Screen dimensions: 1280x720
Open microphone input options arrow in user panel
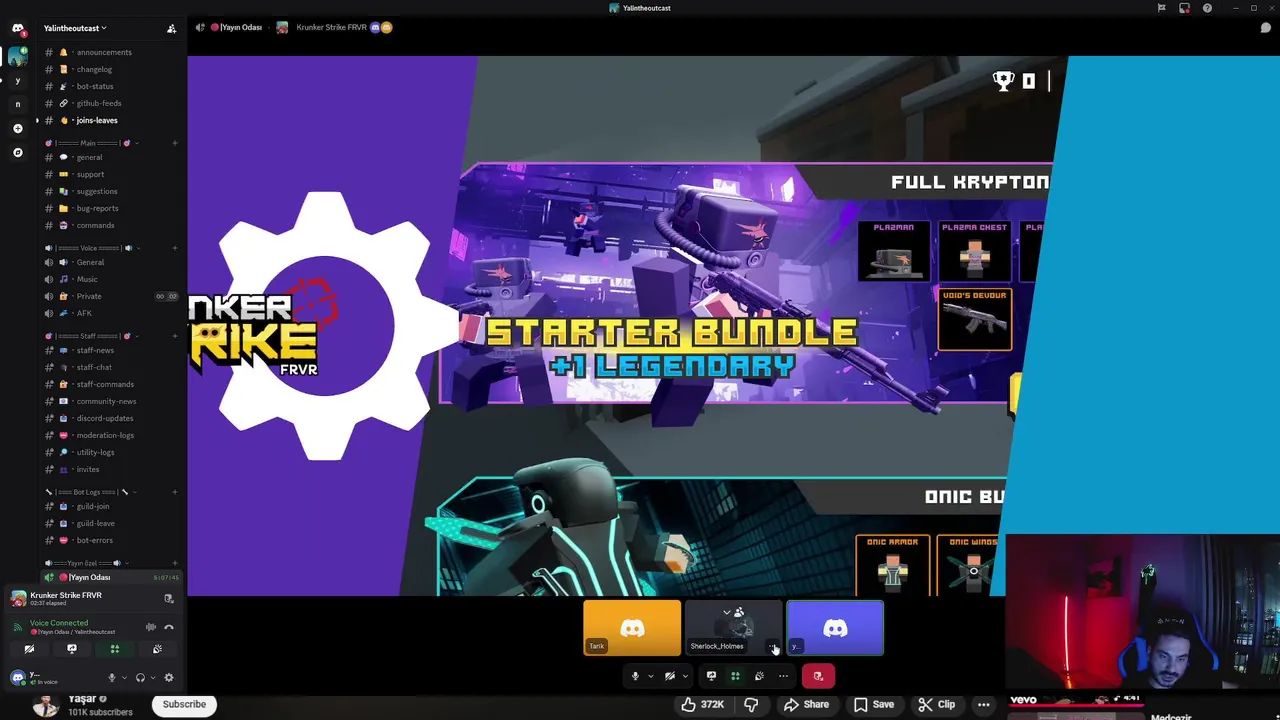pyautogui.click(x=125, y=677)
